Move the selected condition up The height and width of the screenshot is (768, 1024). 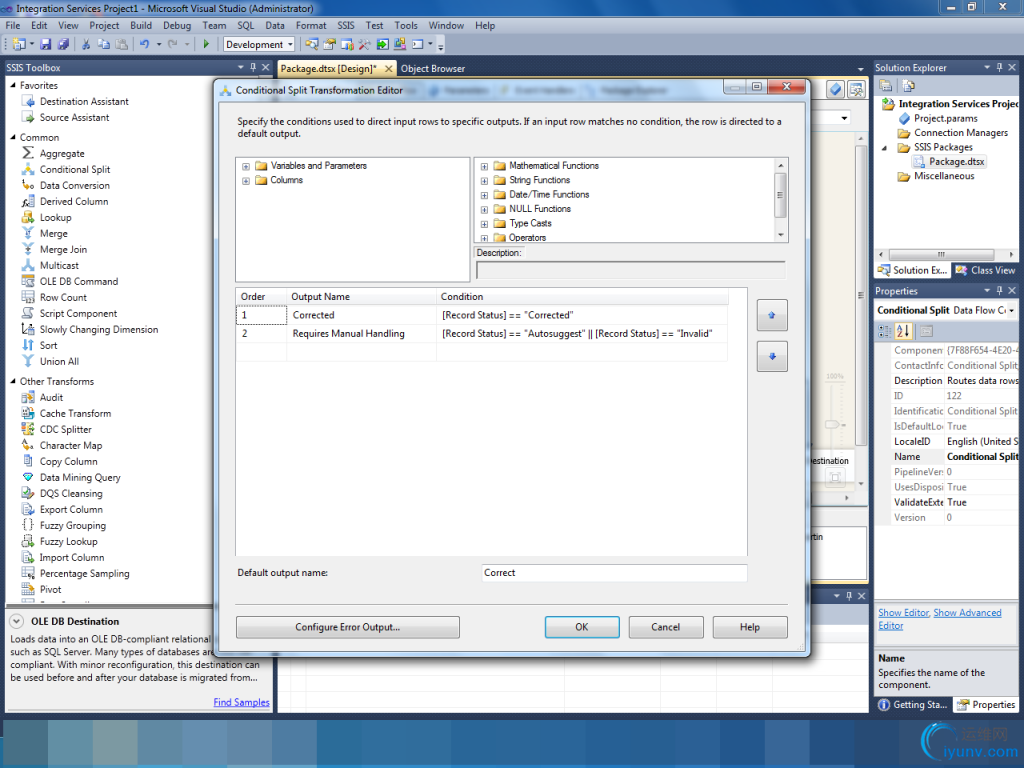pyautogui.click(x=772, y=315)
